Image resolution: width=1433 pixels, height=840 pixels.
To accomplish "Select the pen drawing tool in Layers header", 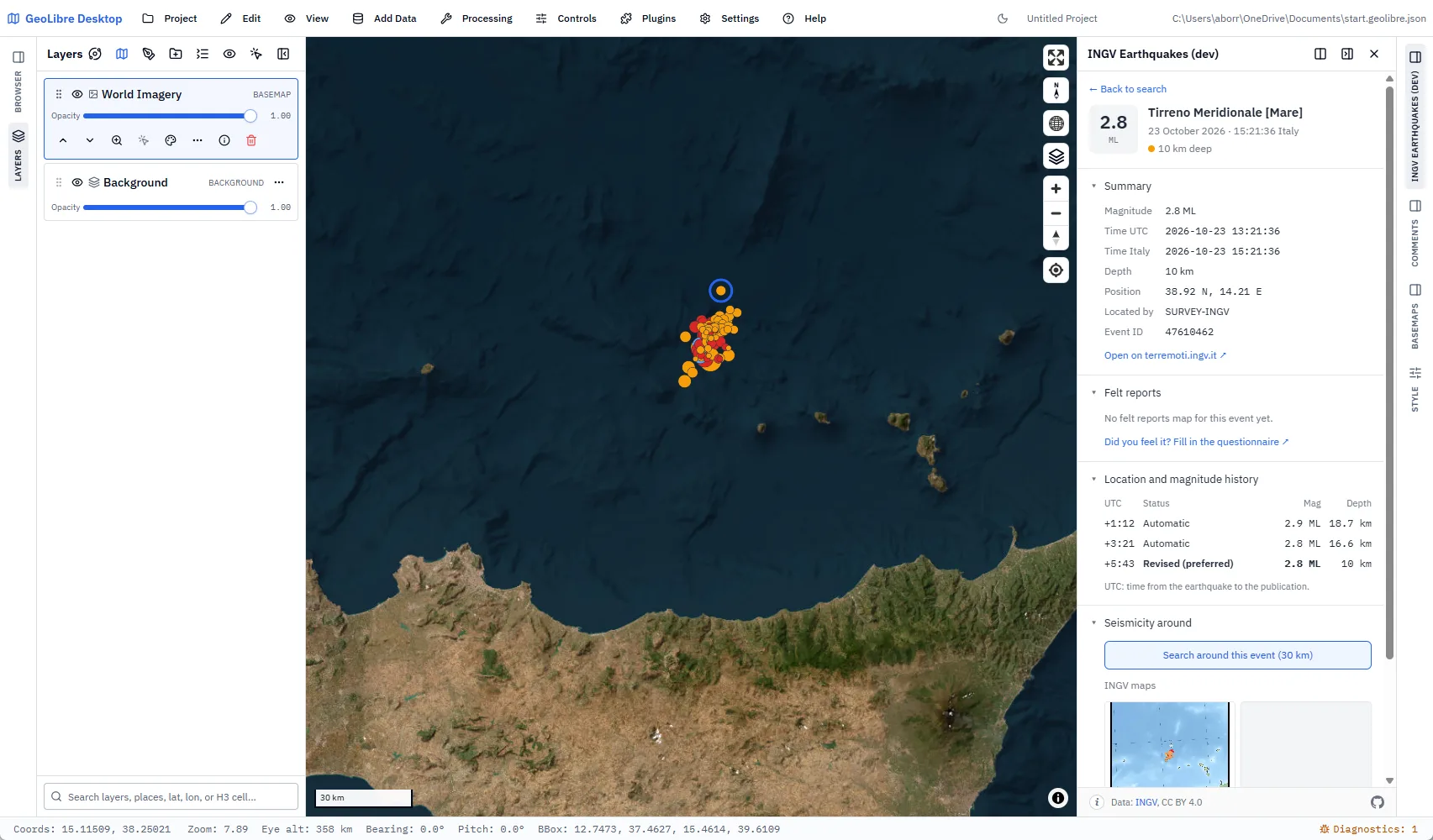I will pyautogui.click(x=149, y=54).
